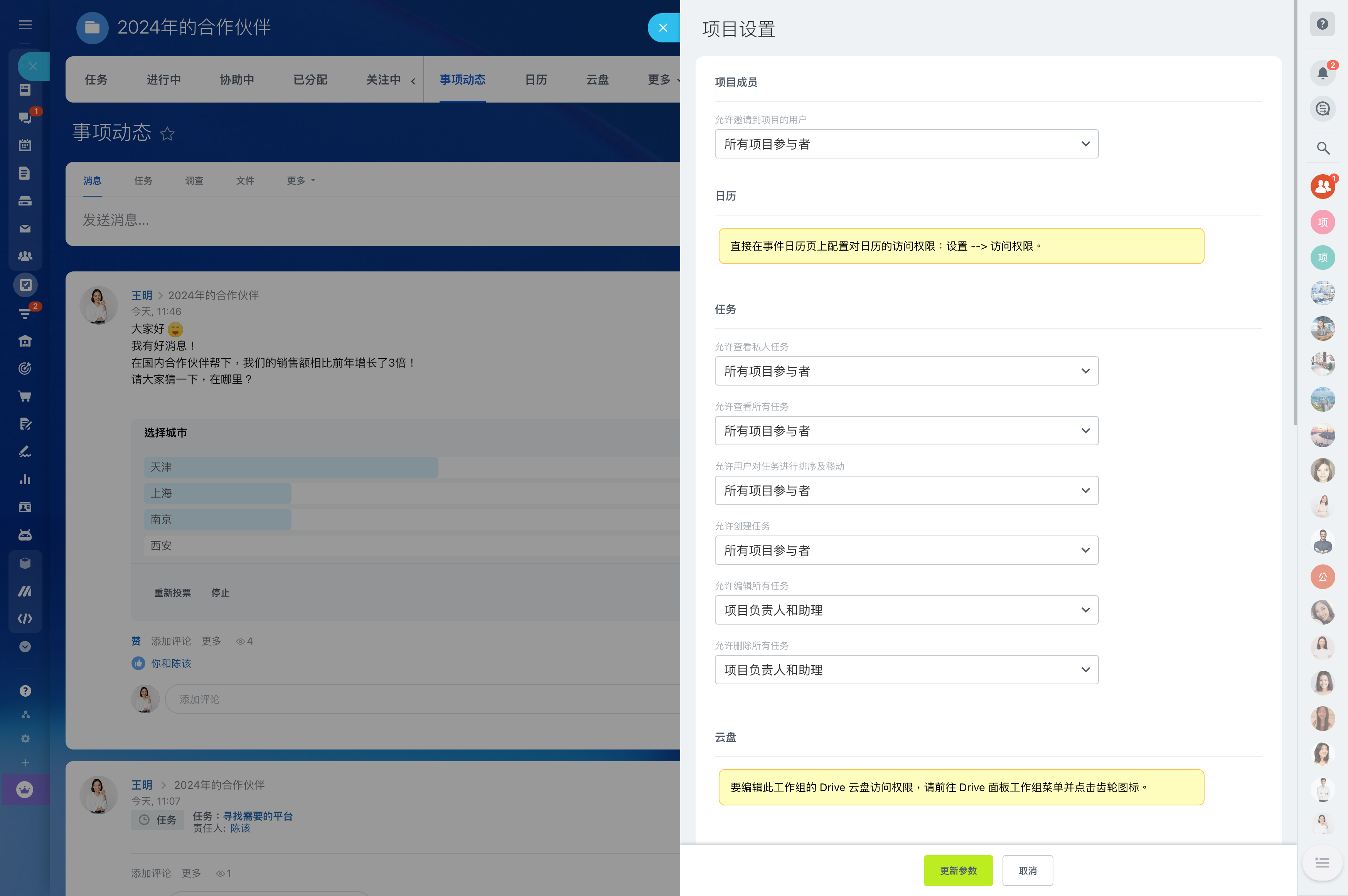The height and width of the screenshot is (896, 1348).
Task: Switch to the 日历 tab
Action: click(536, 80)
